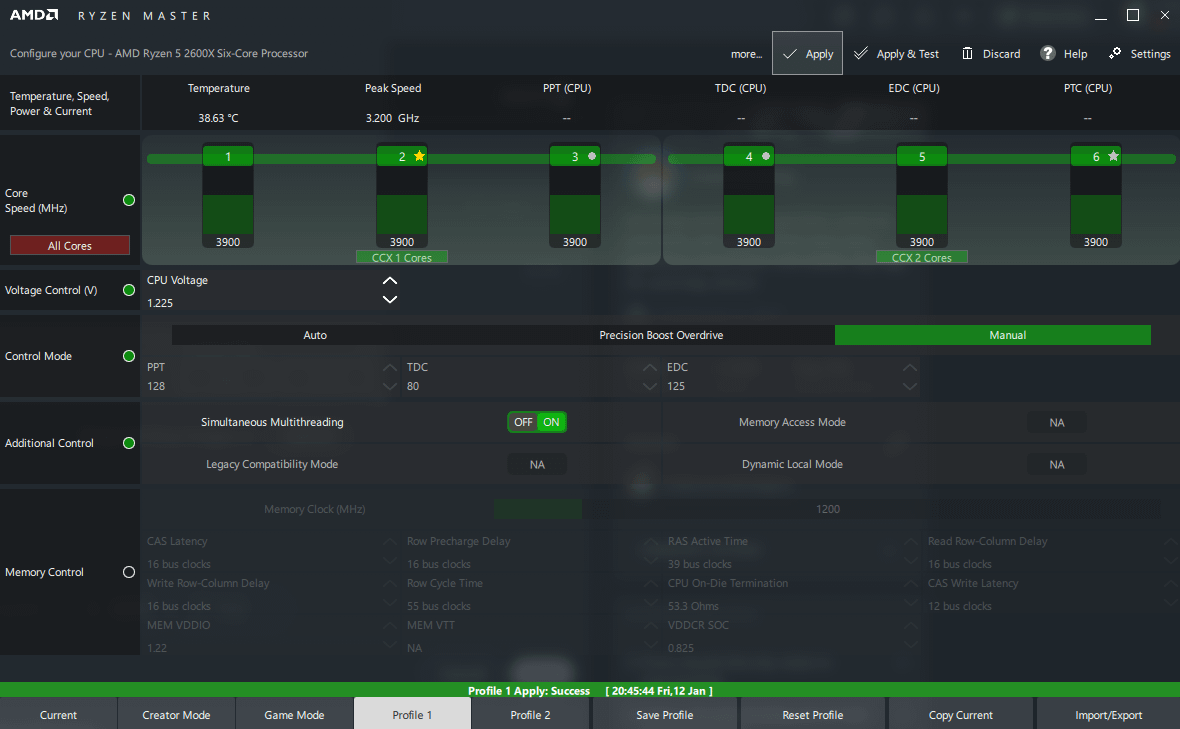
Task: Click the CCX 2 Cores label button
Action: coord(922,257)
